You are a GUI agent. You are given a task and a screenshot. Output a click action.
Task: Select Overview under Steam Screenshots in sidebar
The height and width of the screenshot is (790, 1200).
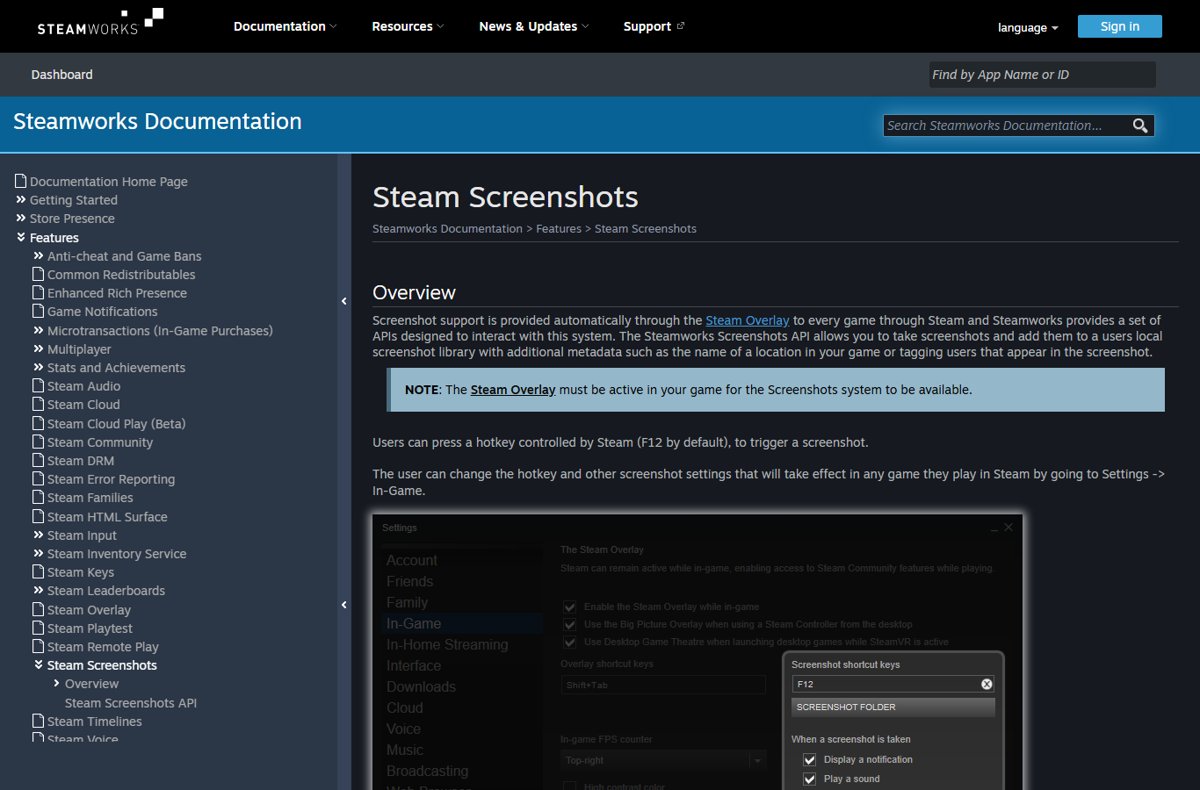coord(92,684)
